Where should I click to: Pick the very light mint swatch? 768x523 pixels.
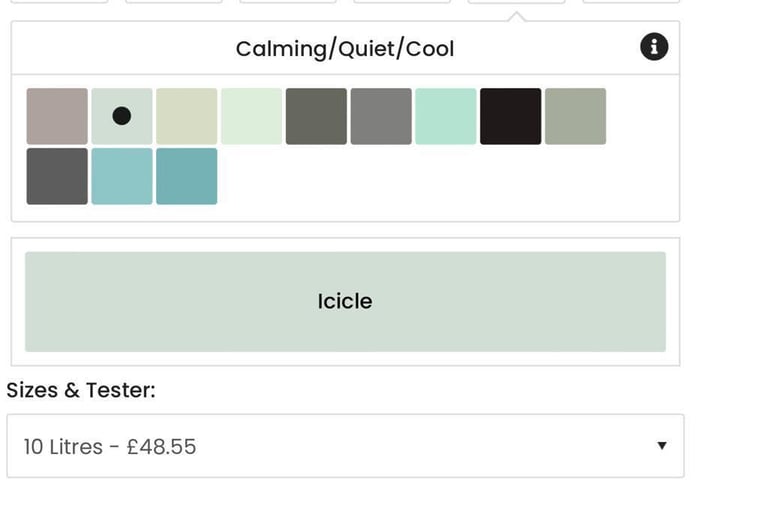(251, 117)
